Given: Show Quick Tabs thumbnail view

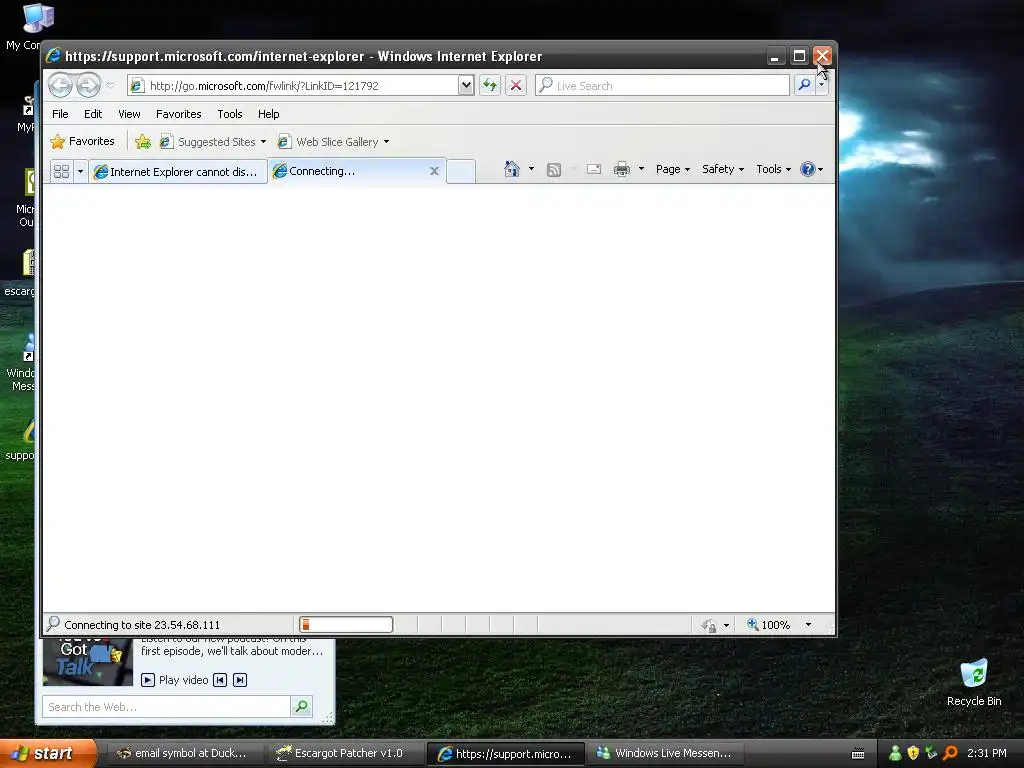Looking at the screenshot, I should tap(61, 171).
